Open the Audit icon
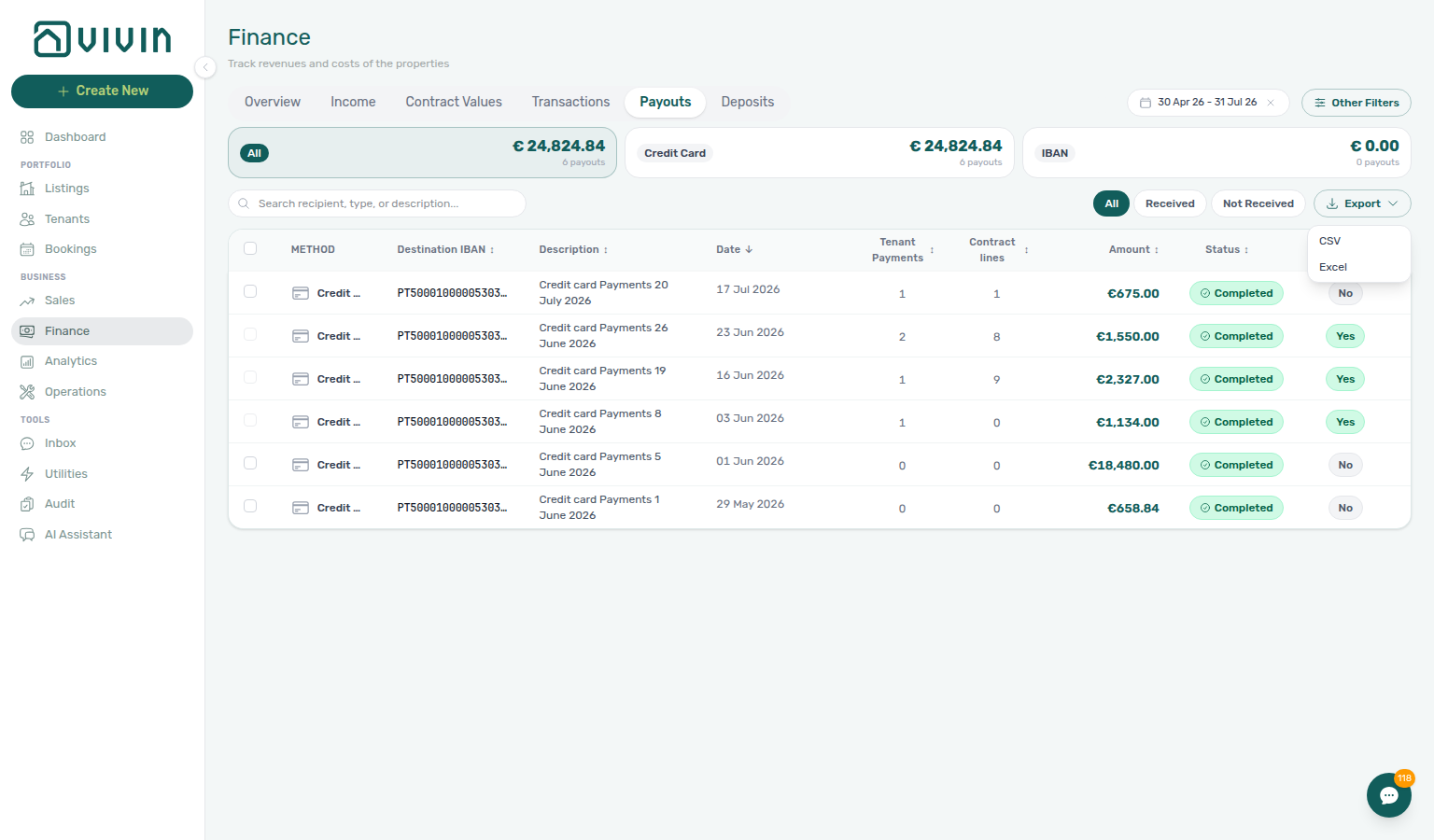 [27, 504]
